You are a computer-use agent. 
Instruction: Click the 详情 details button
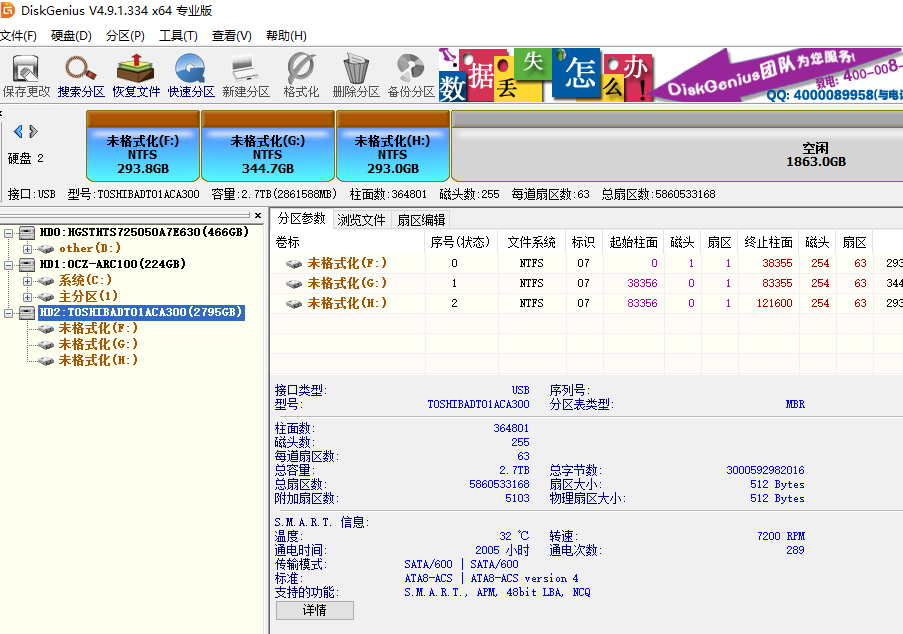coord(314,610)
